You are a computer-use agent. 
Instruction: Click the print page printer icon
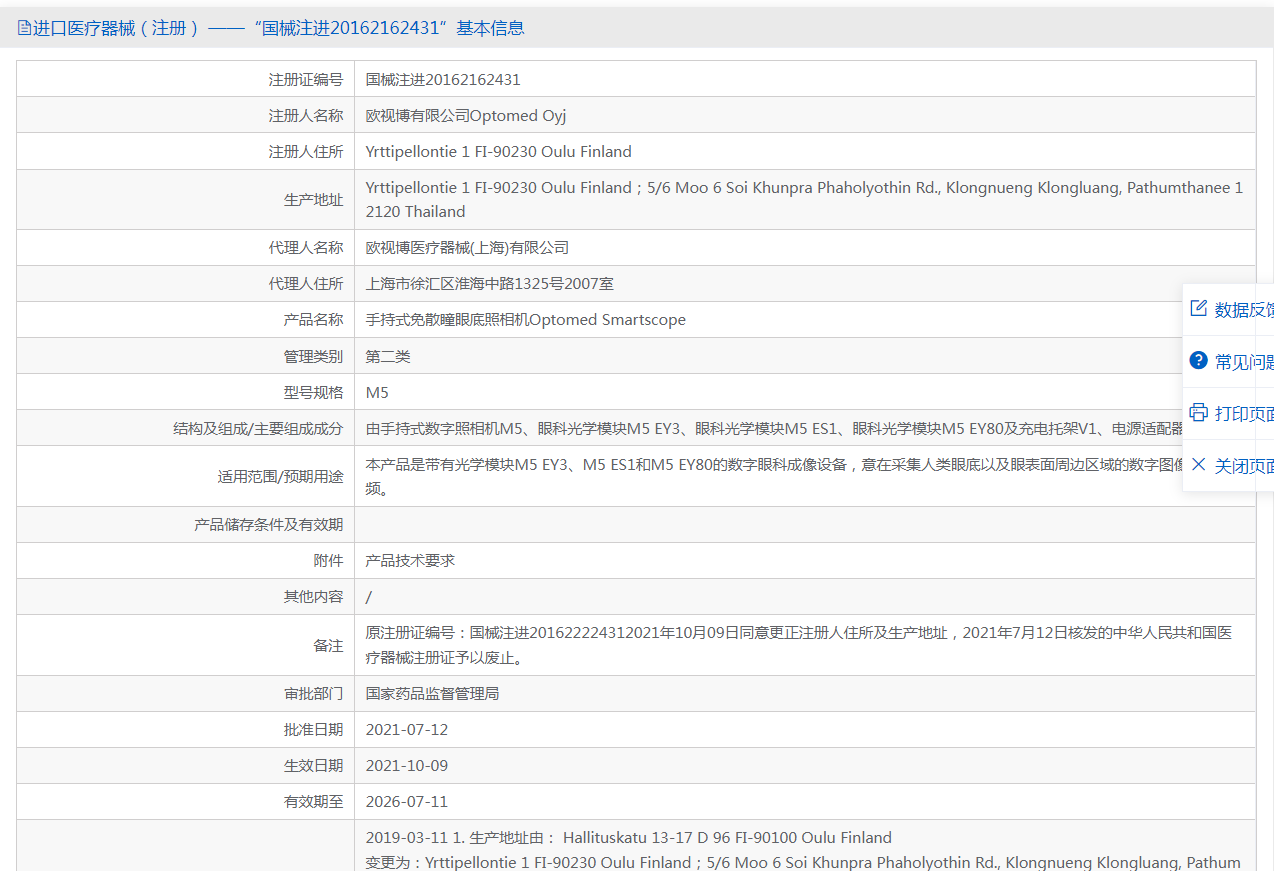[1198, 412]
